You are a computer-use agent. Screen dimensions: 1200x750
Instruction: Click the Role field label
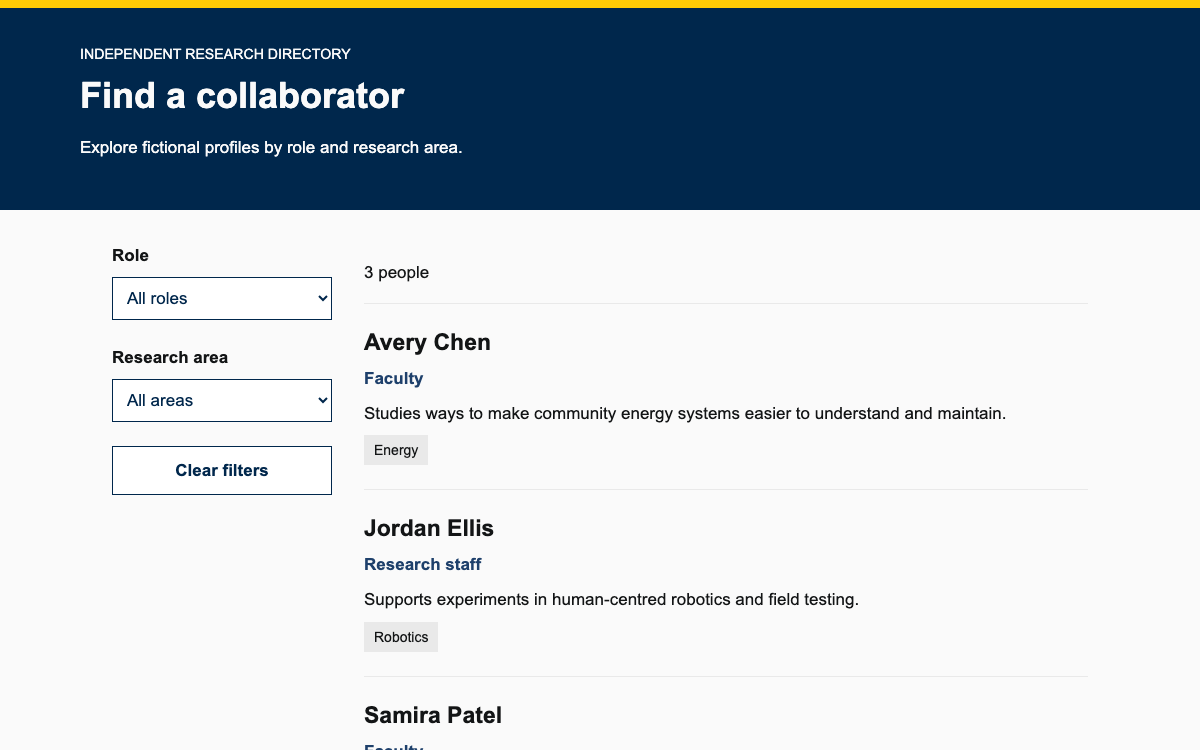tap(130, 255)
